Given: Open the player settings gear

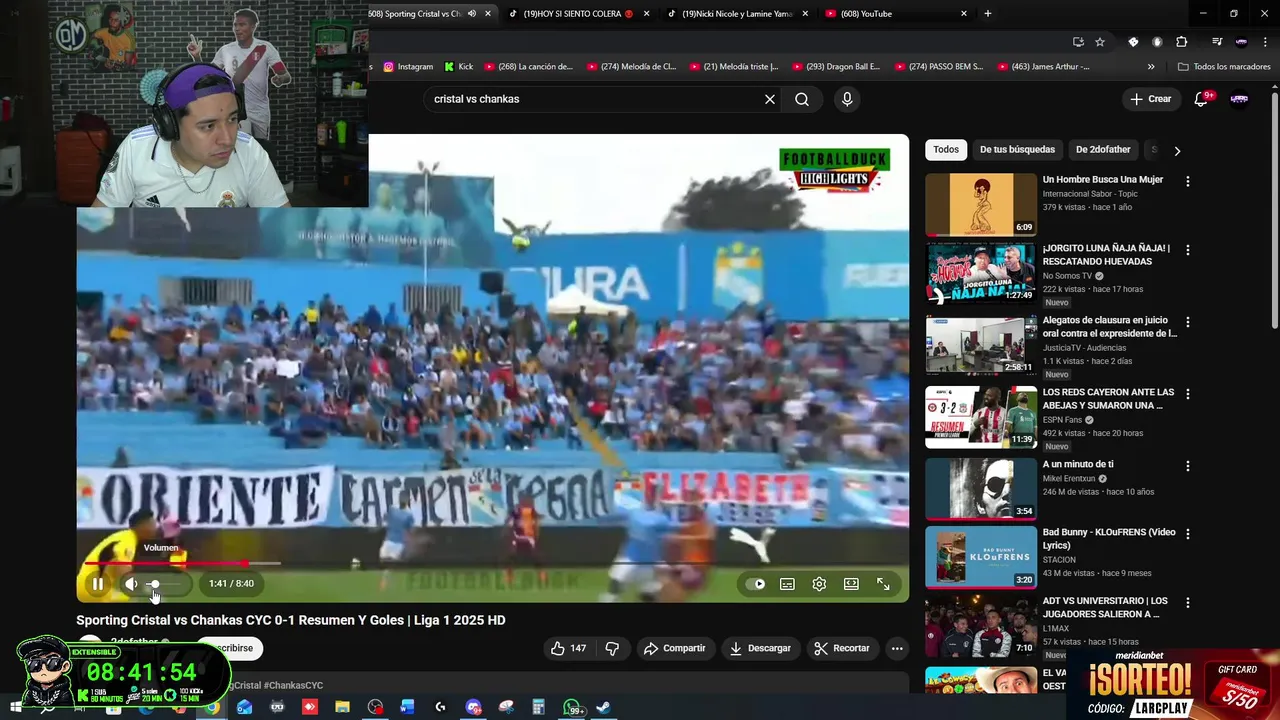Looking at the screenshot, I should click(x=819, y=584).
